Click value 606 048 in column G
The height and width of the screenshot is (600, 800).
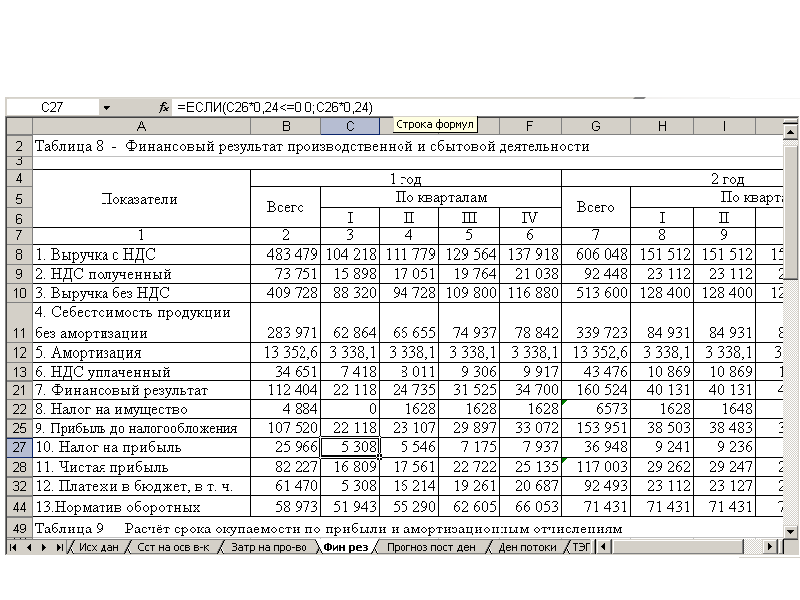point(596,255)
